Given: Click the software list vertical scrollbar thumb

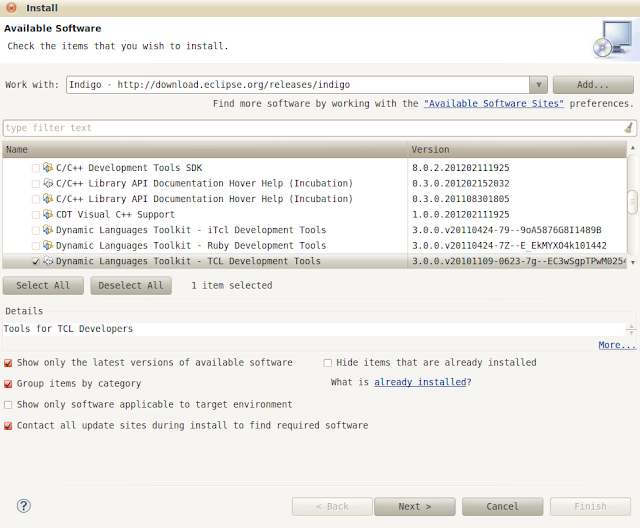Looking at the screenshot, I should (x=633, y=202).
